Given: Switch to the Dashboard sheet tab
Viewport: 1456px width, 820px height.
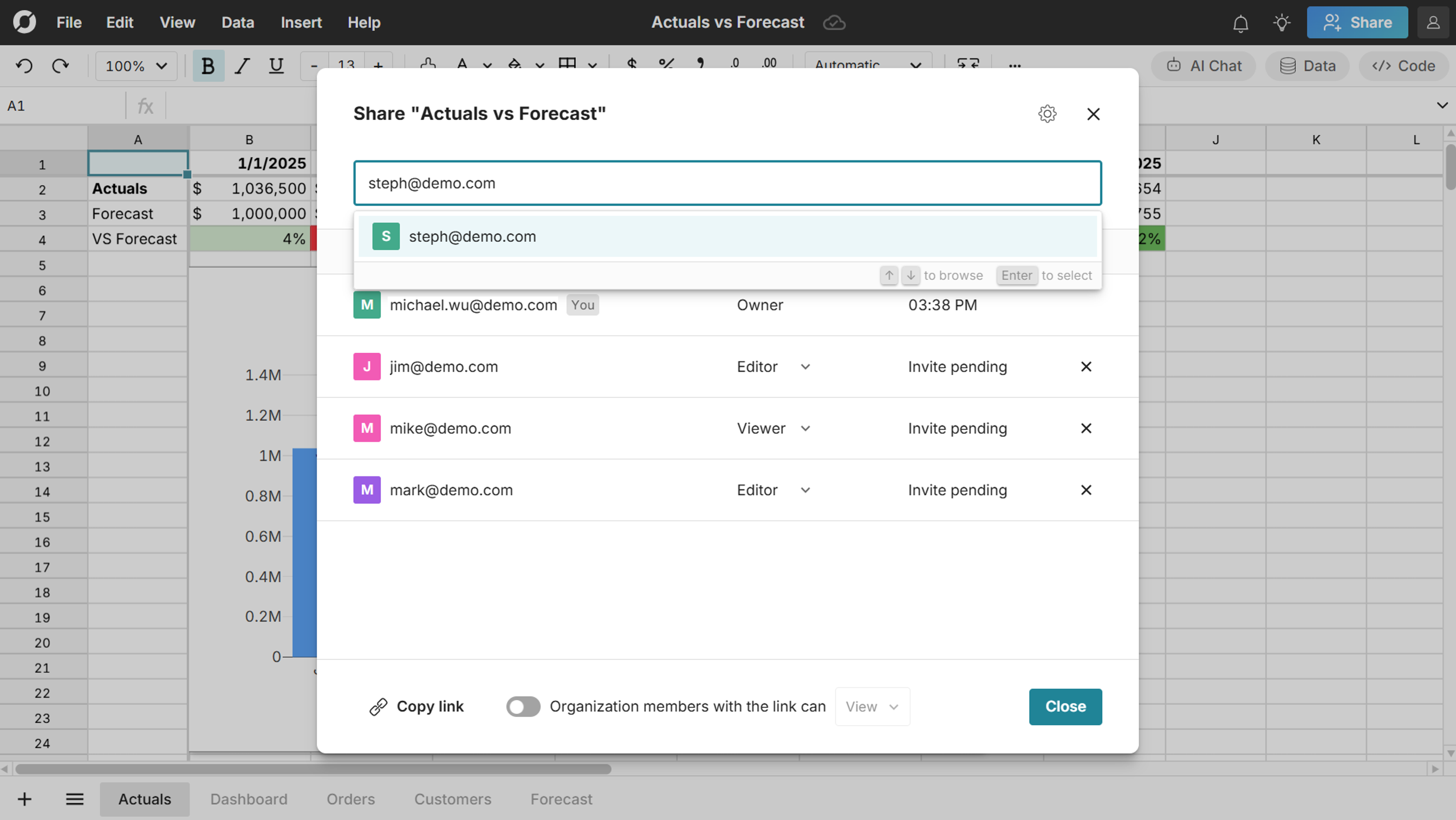Looking at the screenshot, I should 249,799.
